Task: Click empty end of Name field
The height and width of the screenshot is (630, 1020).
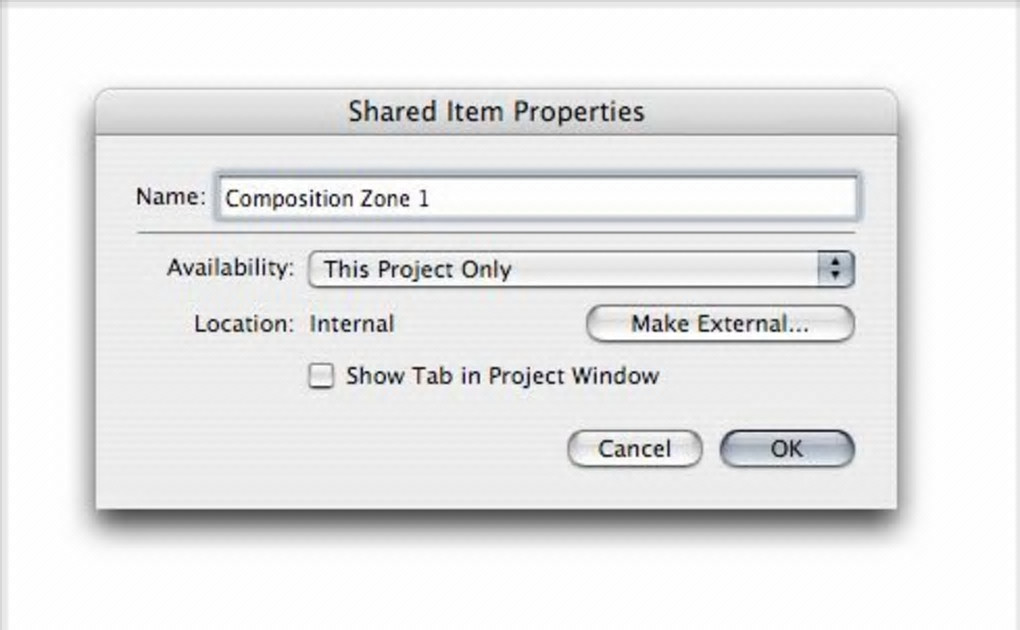Action: pos(700,198)
